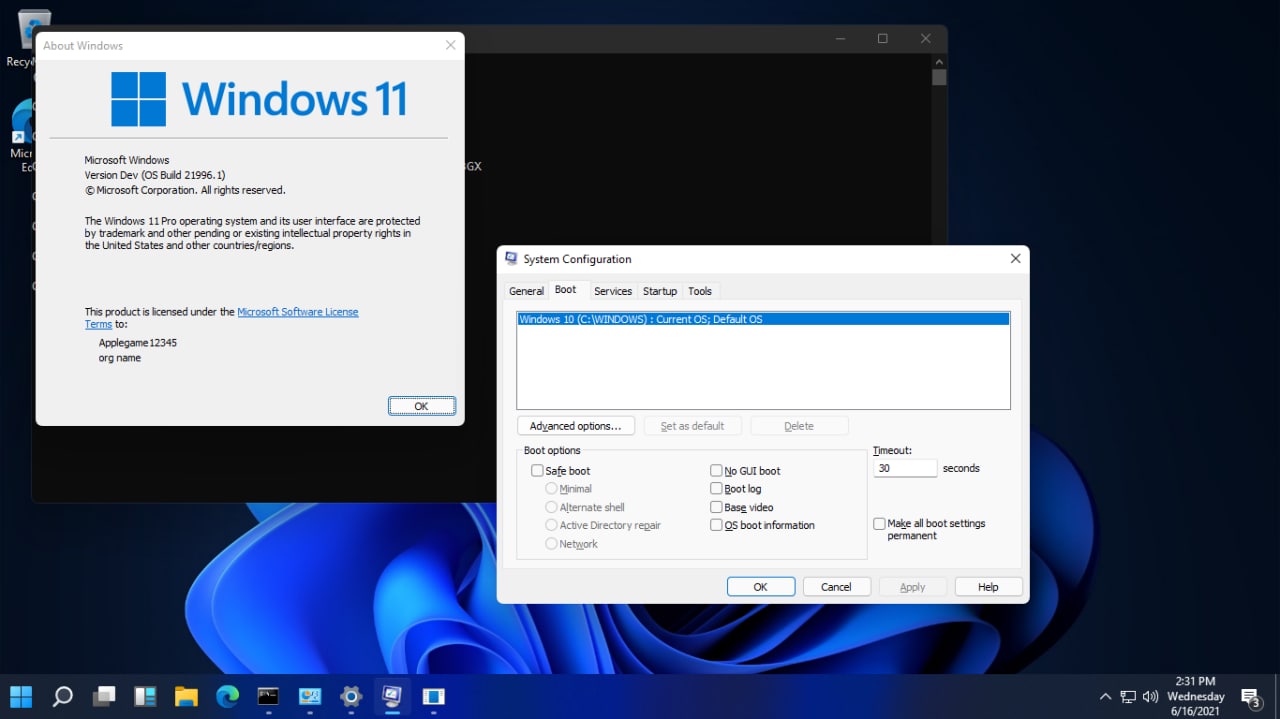Viewport: 1280px width, 719px height.
Task: Open the volume speaker tray icon
Action: click(1150, 696)
